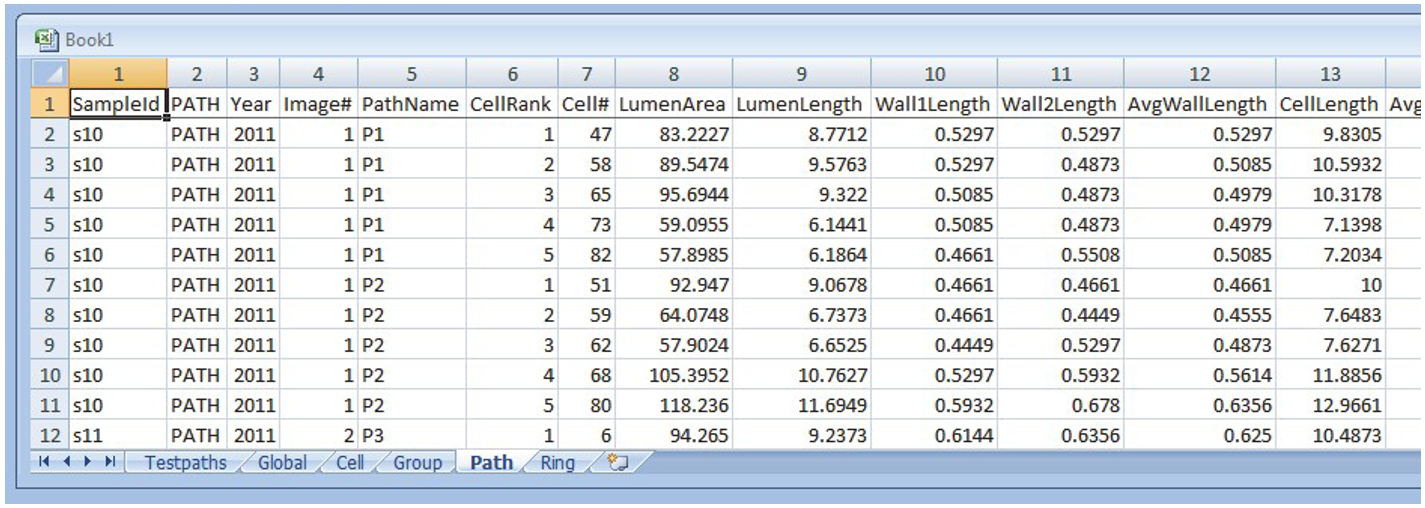Image resolution: width=1425 pixels, height=508 pixels.
Task: Insert a new worksheet via tab icon
Action: [617, 463]
